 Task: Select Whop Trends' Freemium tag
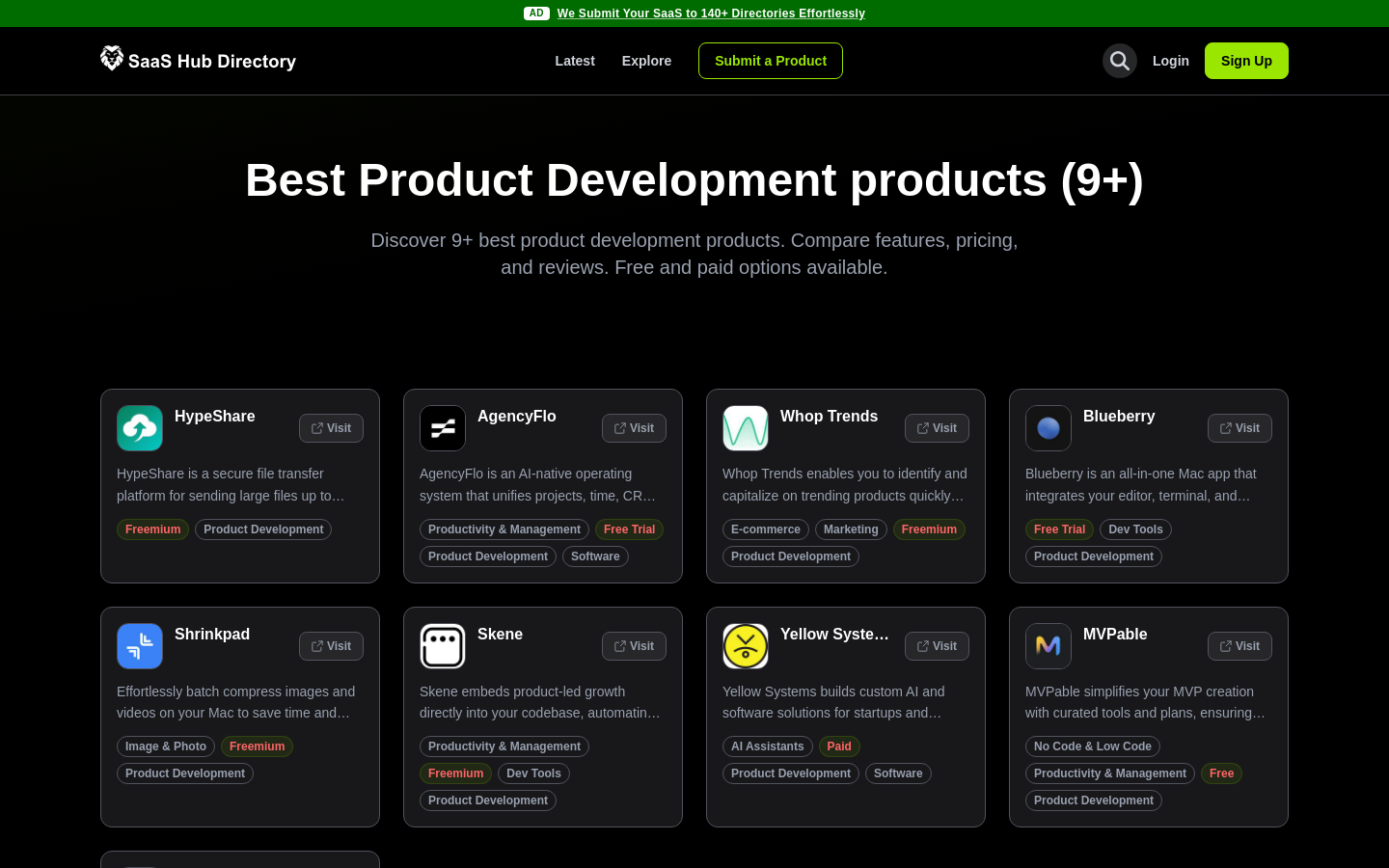(x=929, y=529)
